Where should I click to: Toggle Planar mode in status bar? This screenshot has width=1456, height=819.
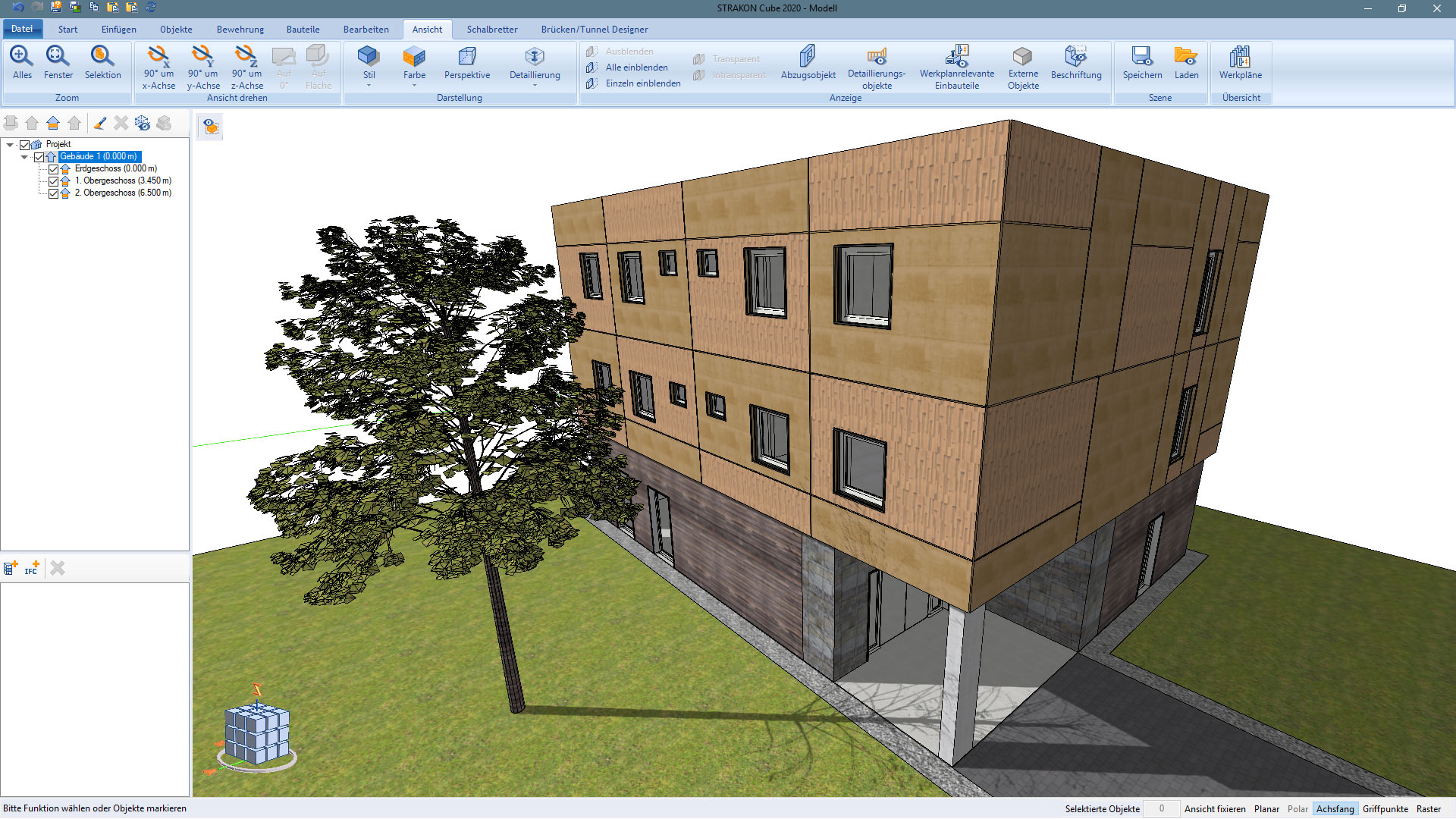point(1266,809)
